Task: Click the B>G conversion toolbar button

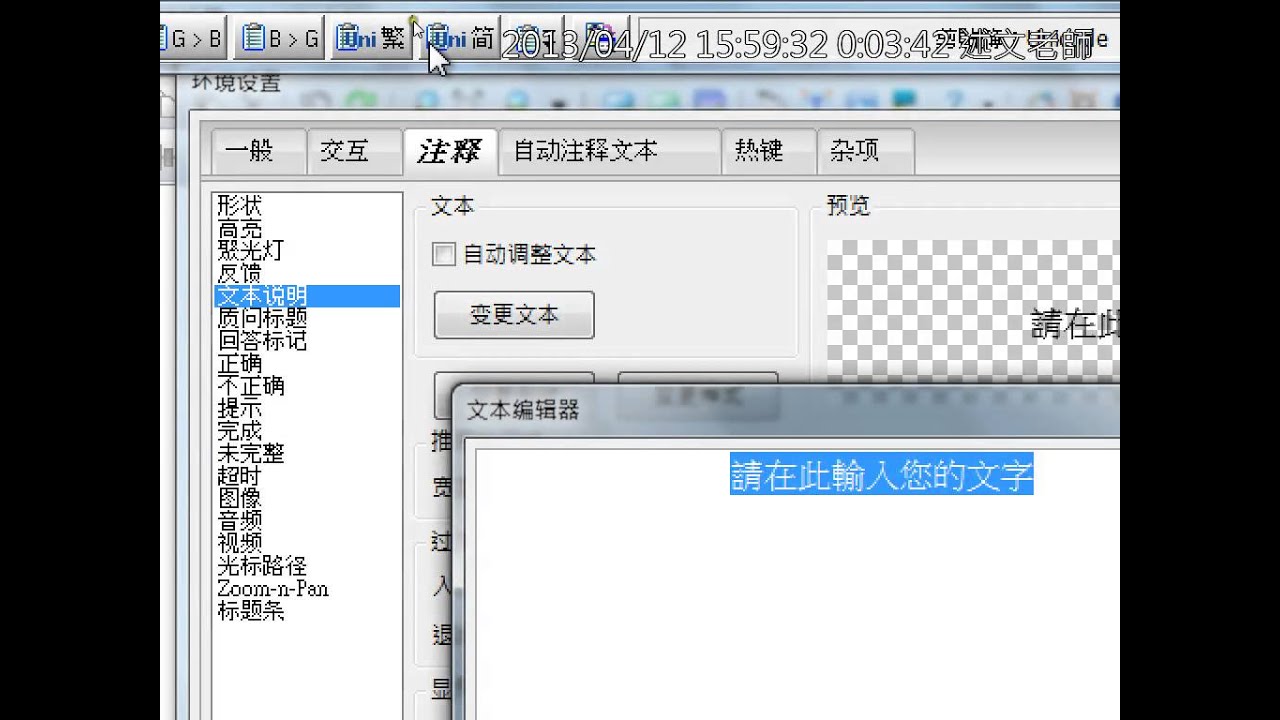Action: [280, 39]
